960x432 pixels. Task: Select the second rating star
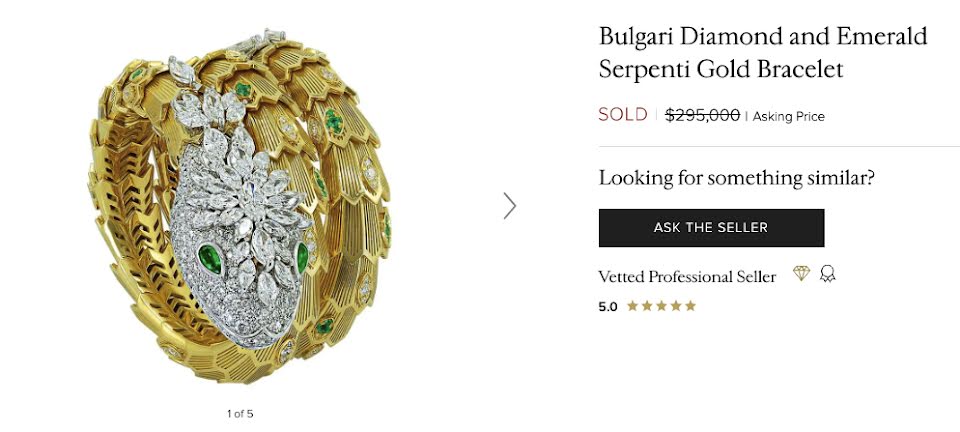pyautogui.click(x=647, y=306)
